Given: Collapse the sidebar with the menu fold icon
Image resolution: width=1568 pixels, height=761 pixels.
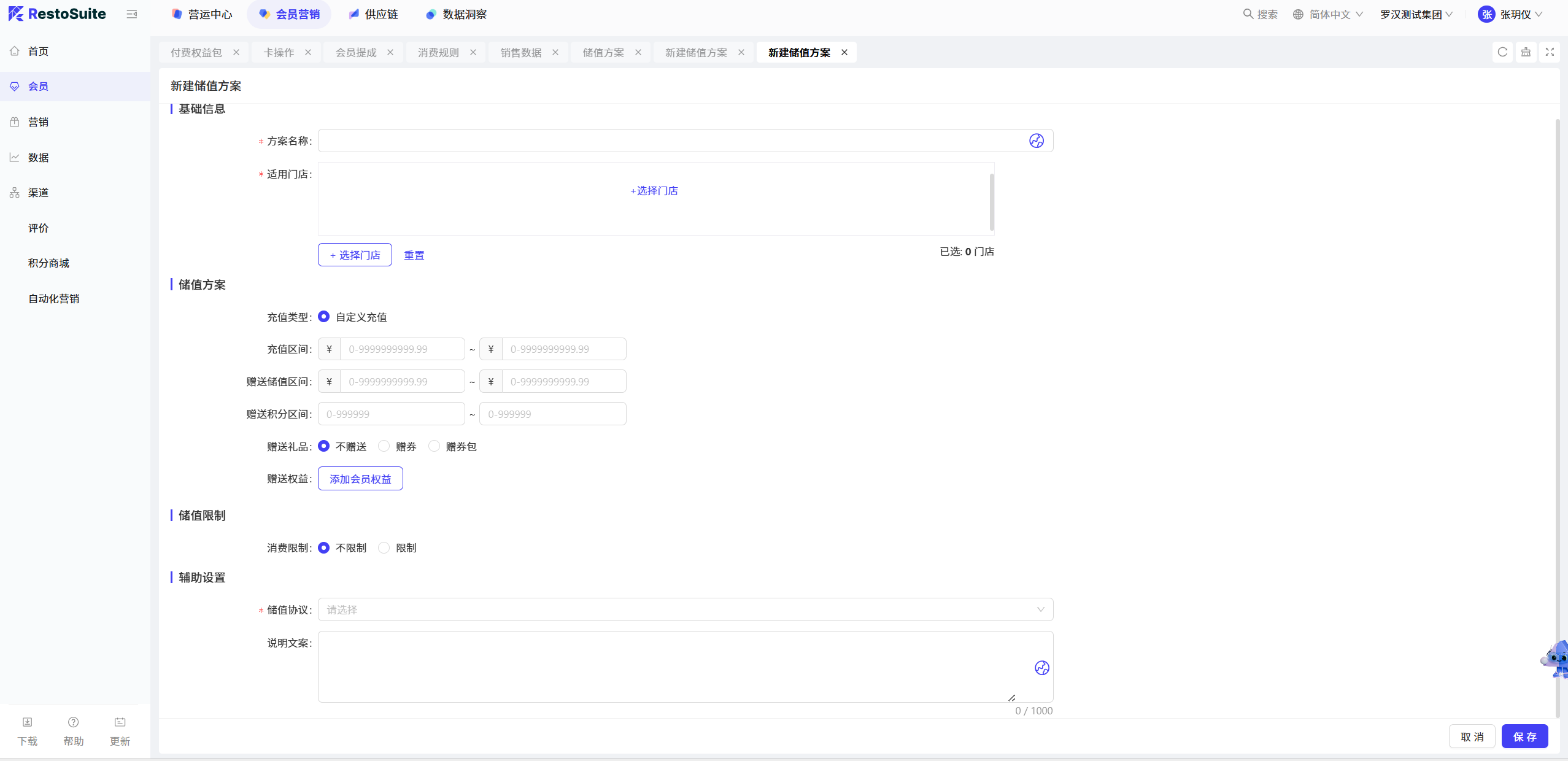Looking at the screenshot, I should 131,14.
